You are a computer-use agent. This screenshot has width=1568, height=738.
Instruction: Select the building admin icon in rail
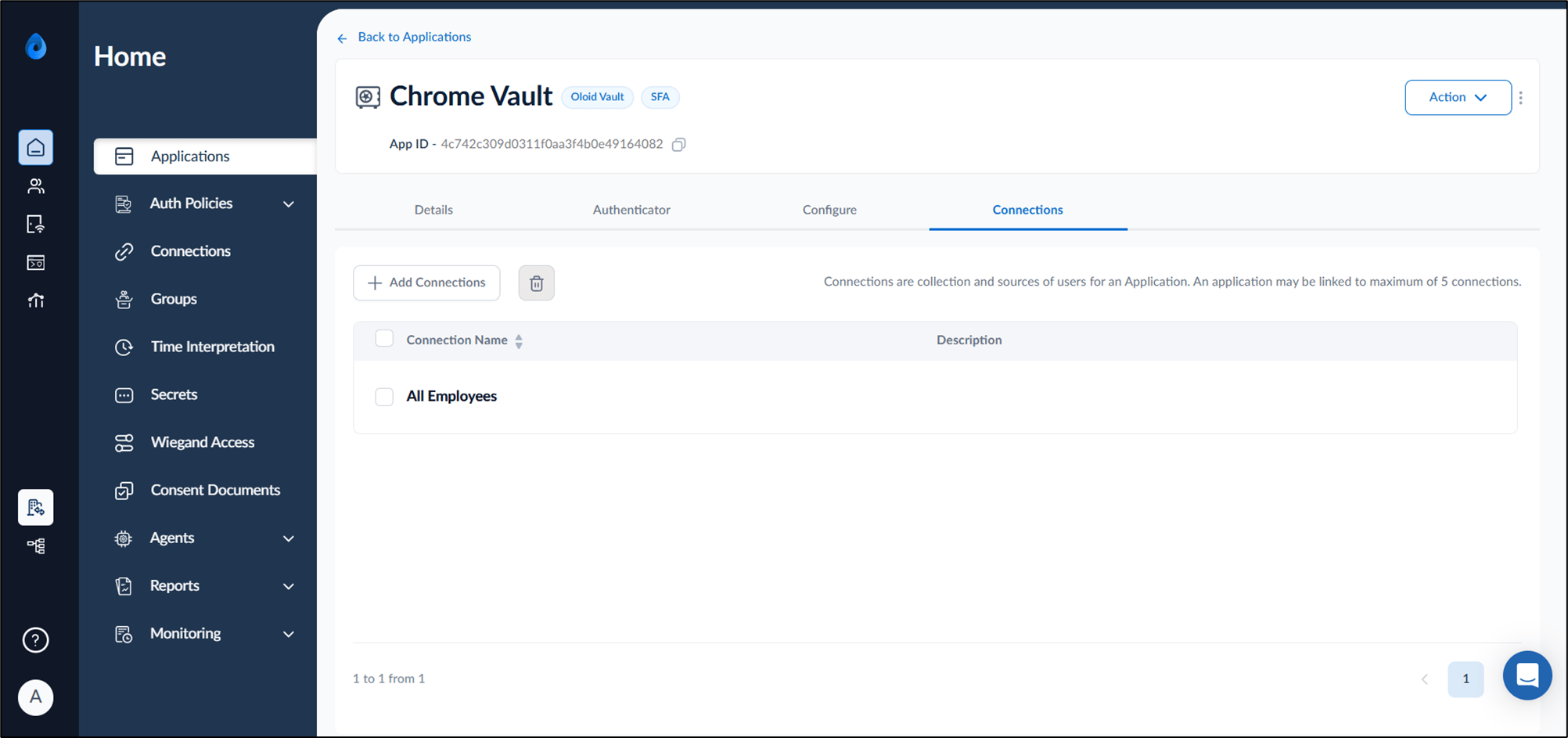(x=36, y=507)
